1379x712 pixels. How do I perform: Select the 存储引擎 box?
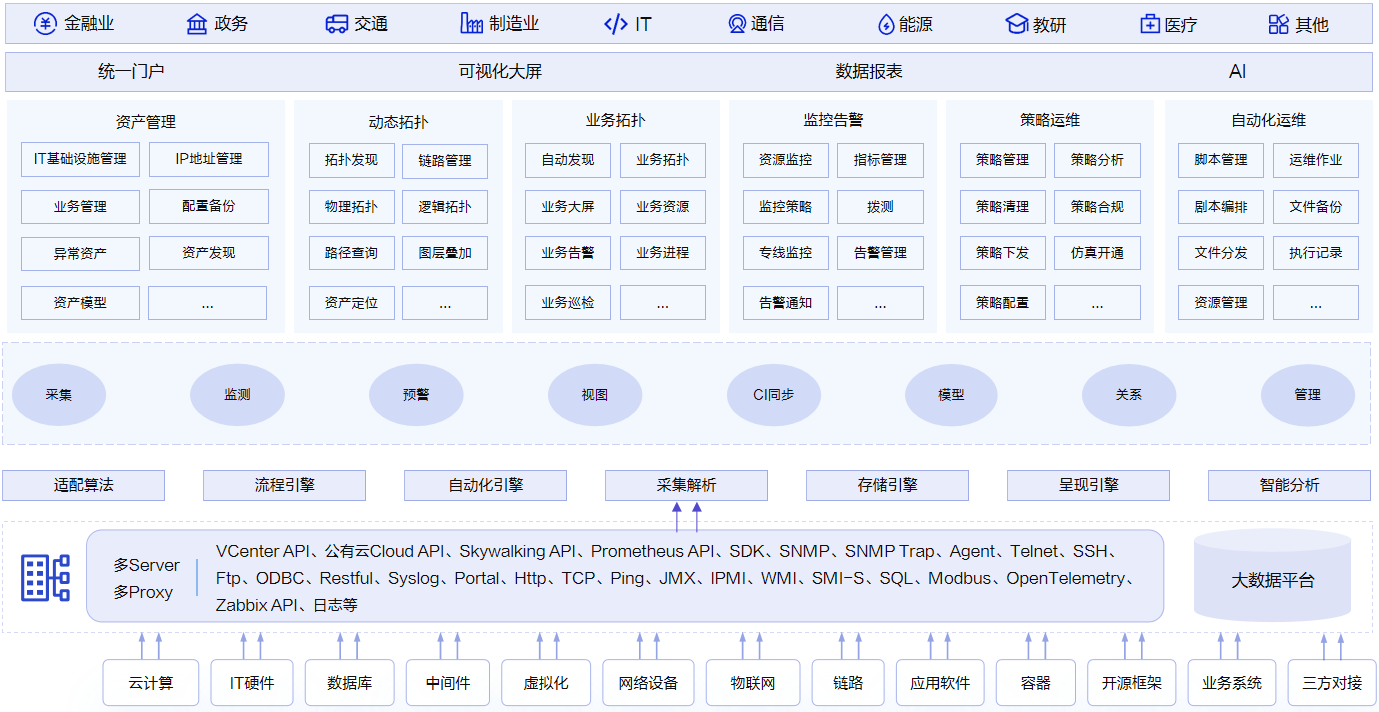coord(887,485)
